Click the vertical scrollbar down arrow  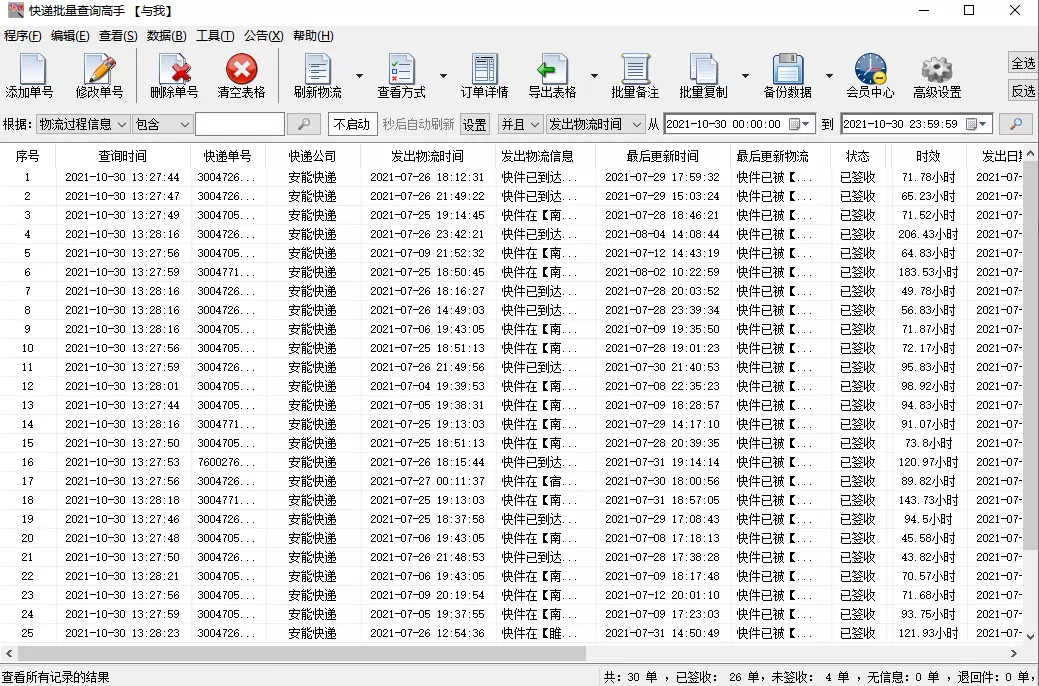pyautogui.click(x=1030, y=636)
